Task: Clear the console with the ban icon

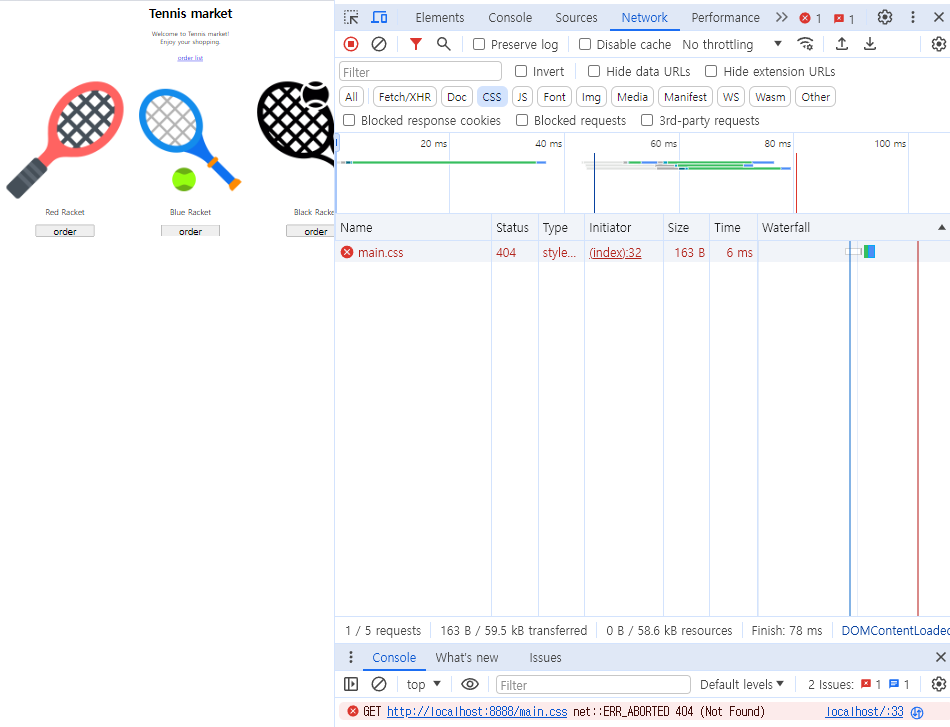Action: 379,685
